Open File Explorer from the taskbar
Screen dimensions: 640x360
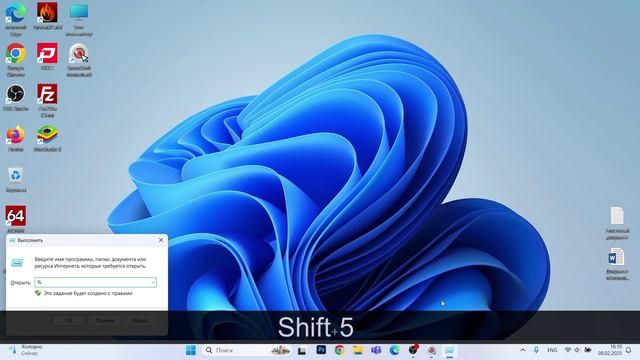(358, 350)
